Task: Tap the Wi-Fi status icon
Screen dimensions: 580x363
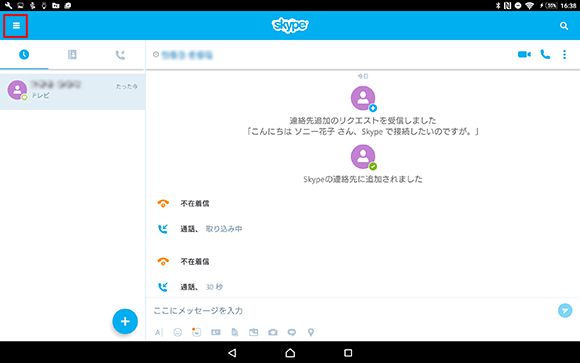Action: [530, 6]
